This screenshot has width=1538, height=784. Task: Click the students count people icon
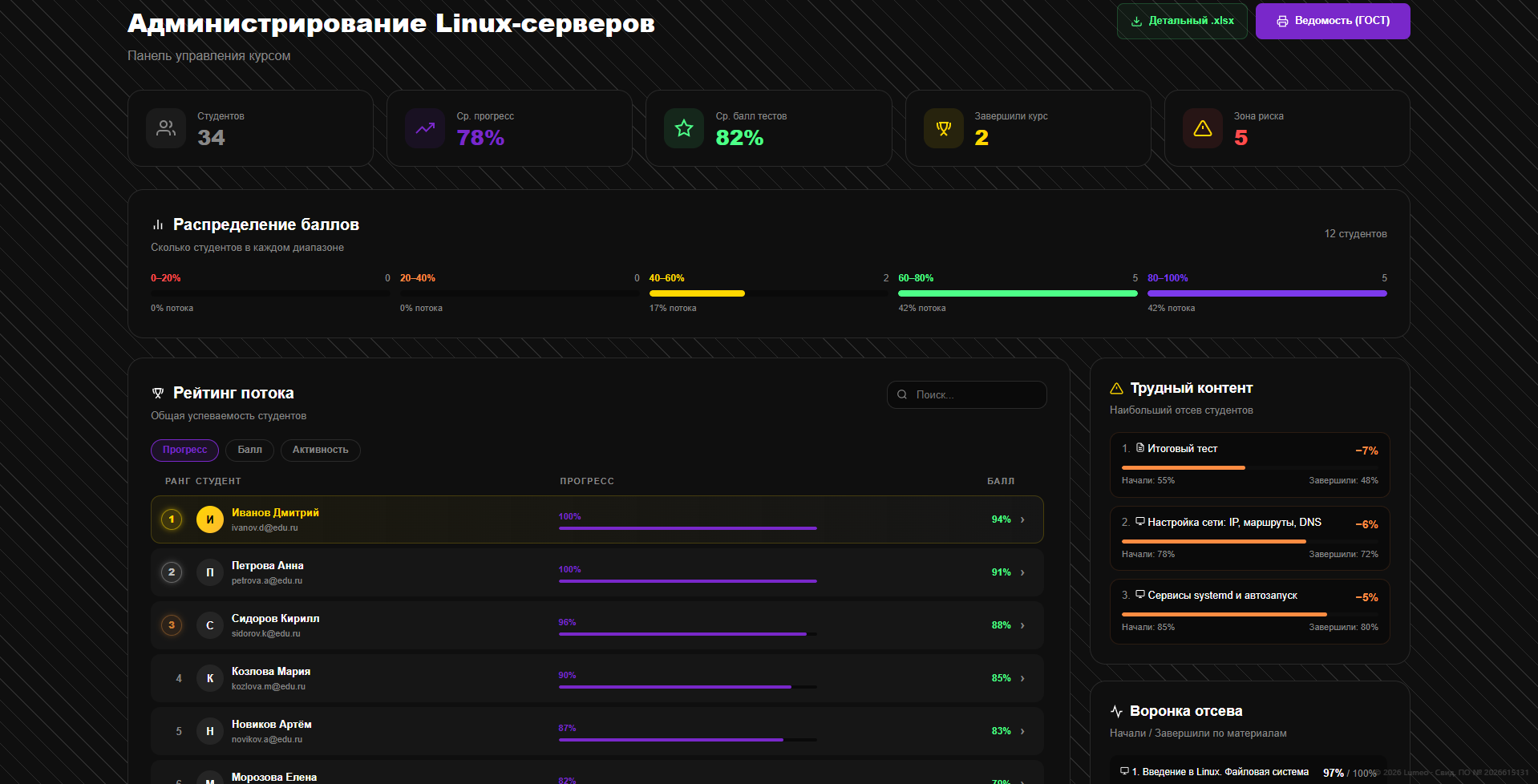tap(166, 128)
